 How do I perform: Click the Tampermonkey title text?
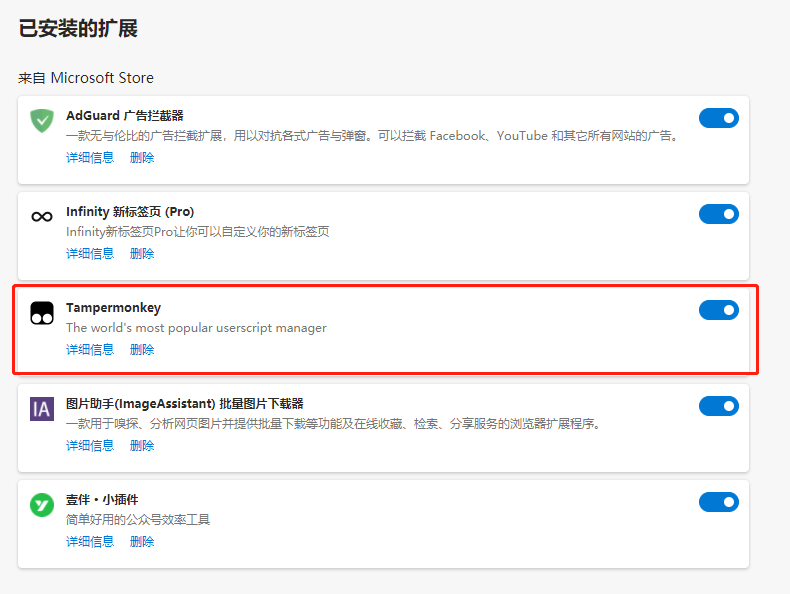113,308
